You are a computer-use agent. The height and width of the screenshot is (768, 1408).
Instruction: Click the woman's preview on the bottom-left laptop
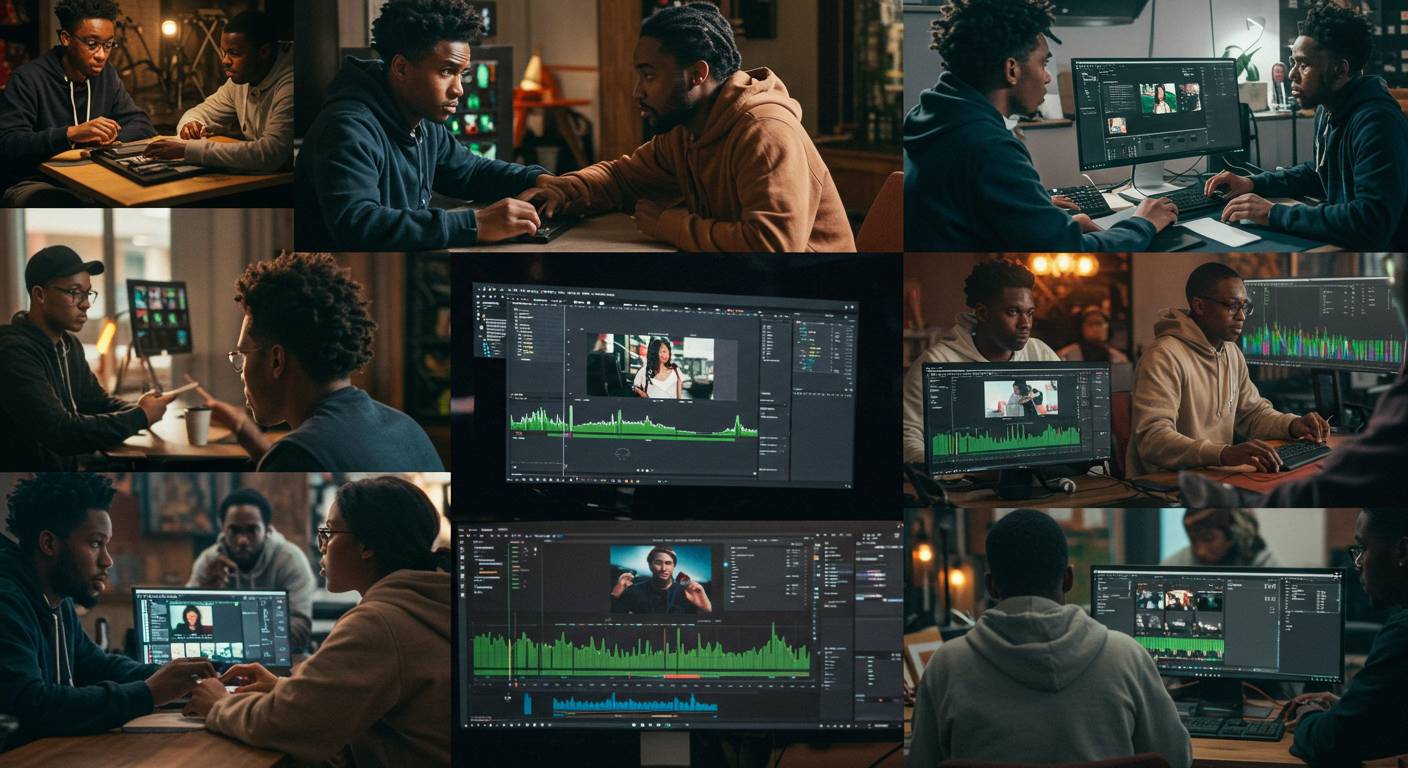point(190,620)
